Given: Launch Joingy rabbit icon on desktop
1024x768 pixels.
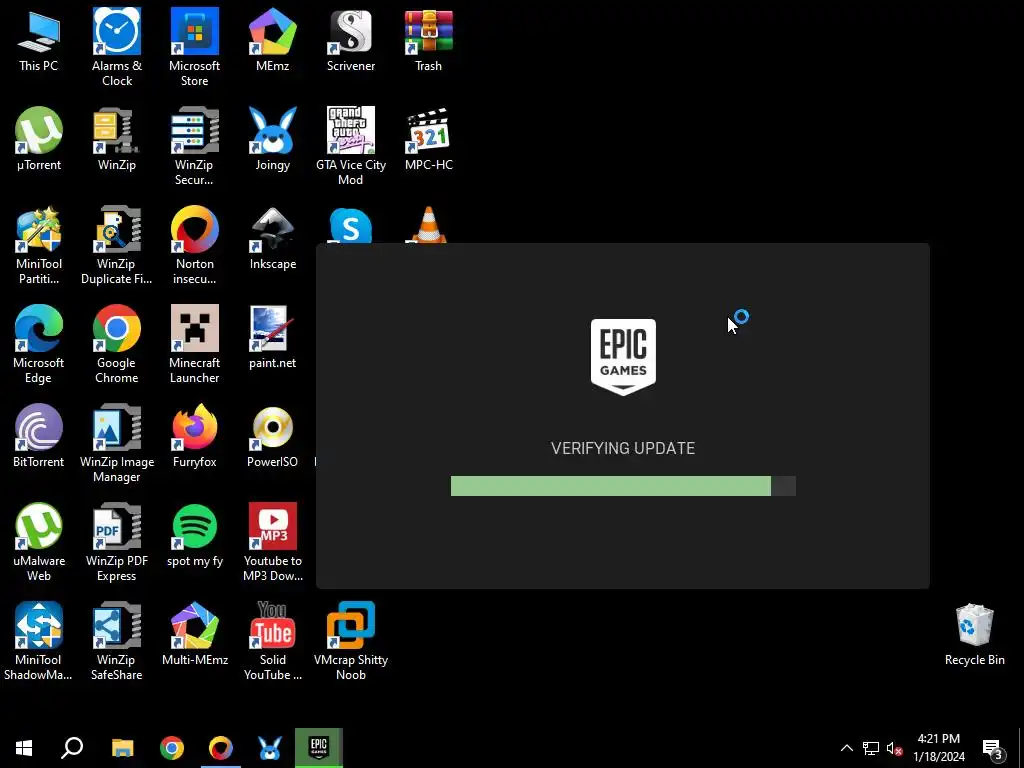Looking at the screenshot, I should [273, 139].
